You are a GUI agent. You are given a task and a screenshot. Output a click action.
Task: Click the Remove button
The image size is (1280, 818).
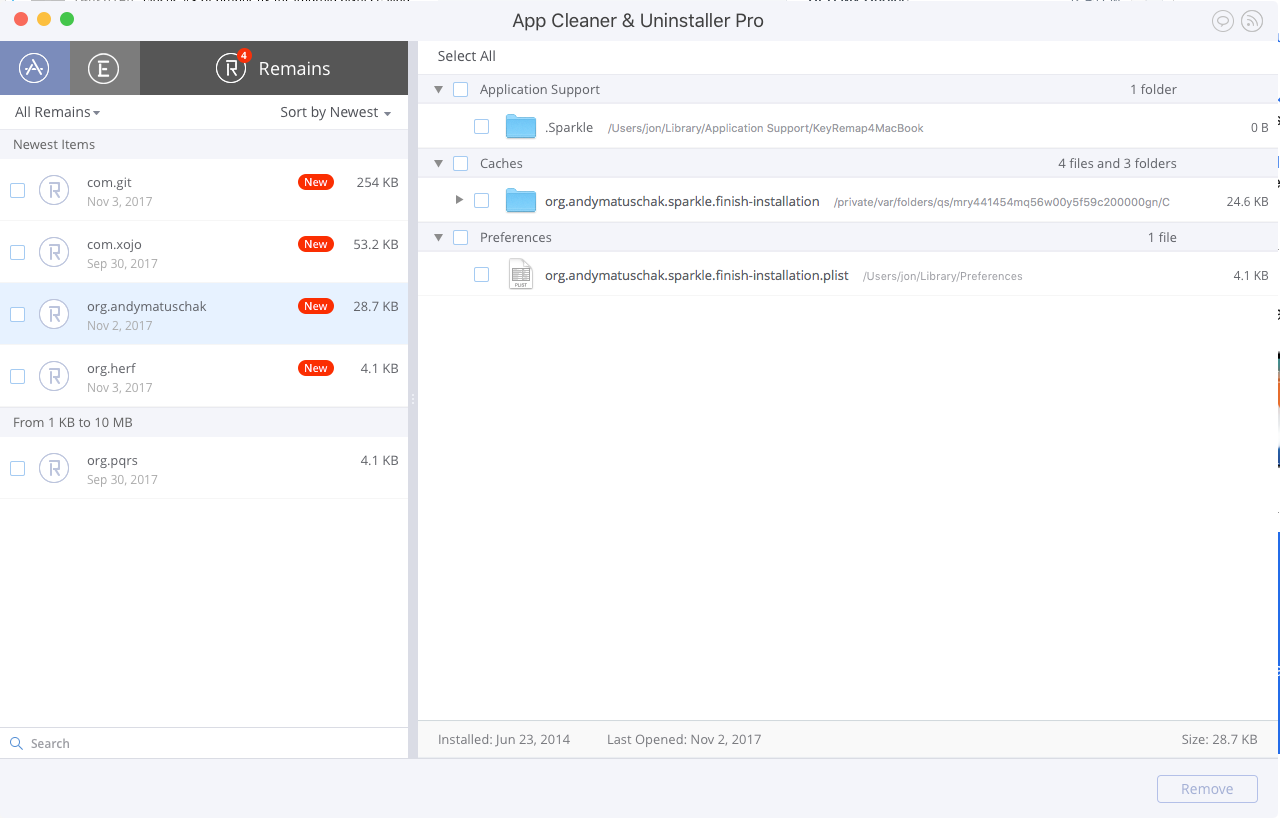(1207, 789)
